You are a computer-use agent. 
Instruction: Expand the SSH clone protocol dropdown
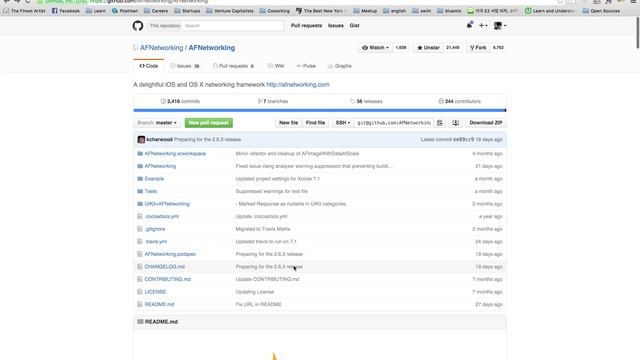(342, 123)
